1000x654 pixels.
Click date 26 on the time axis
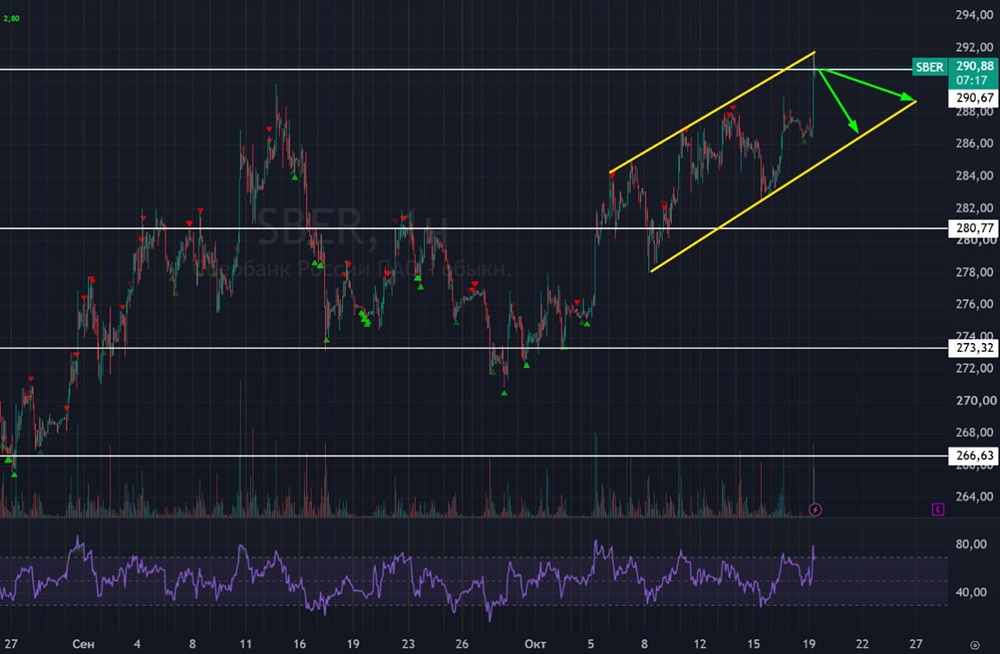pos(462,644)
